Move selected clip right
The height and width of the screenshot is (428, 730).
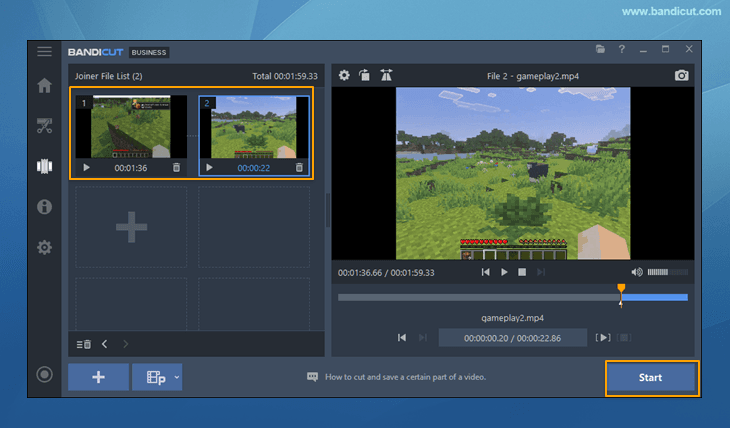(125, 344)
